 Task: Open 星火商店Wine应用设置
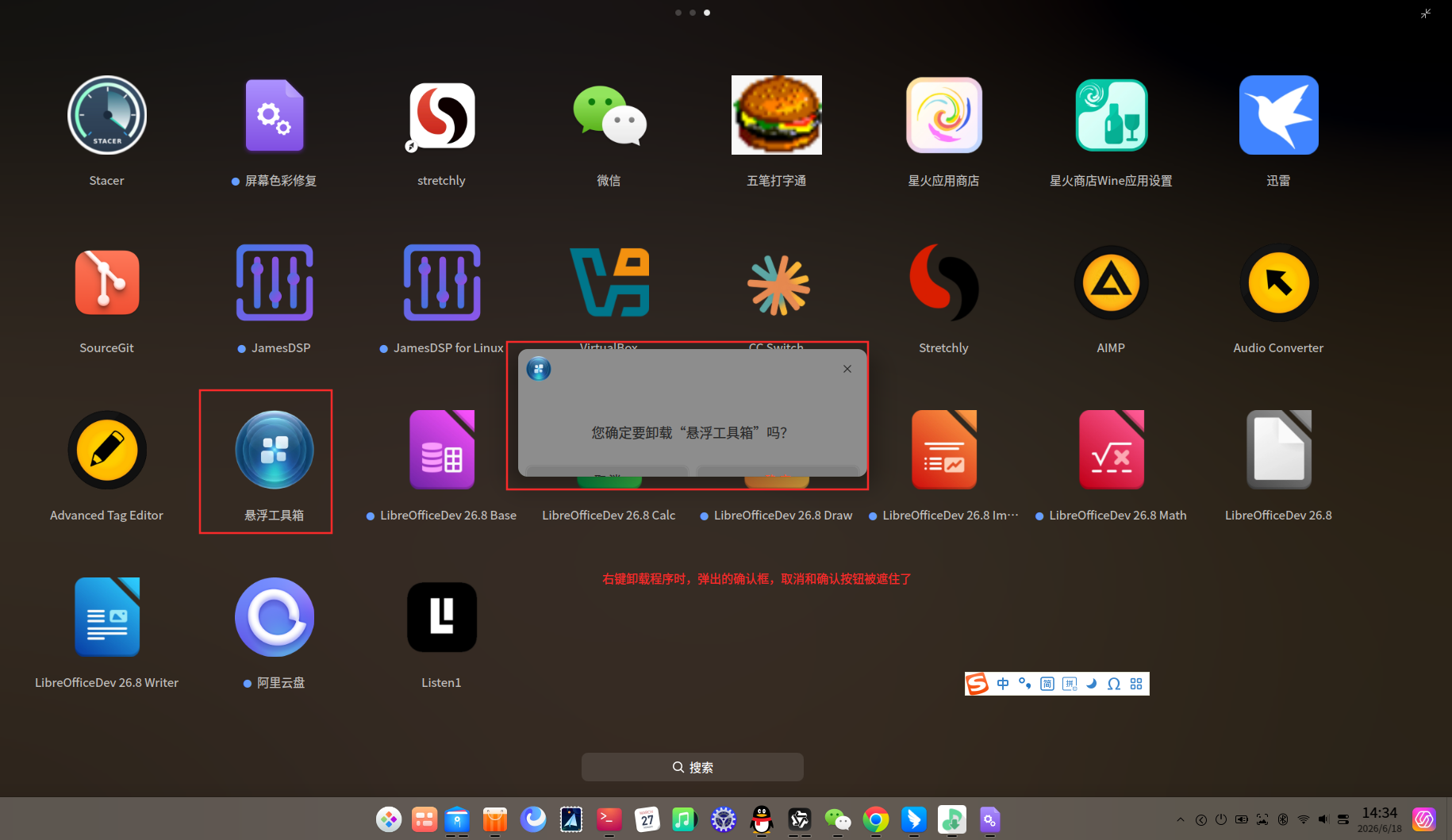(1112, 115)
